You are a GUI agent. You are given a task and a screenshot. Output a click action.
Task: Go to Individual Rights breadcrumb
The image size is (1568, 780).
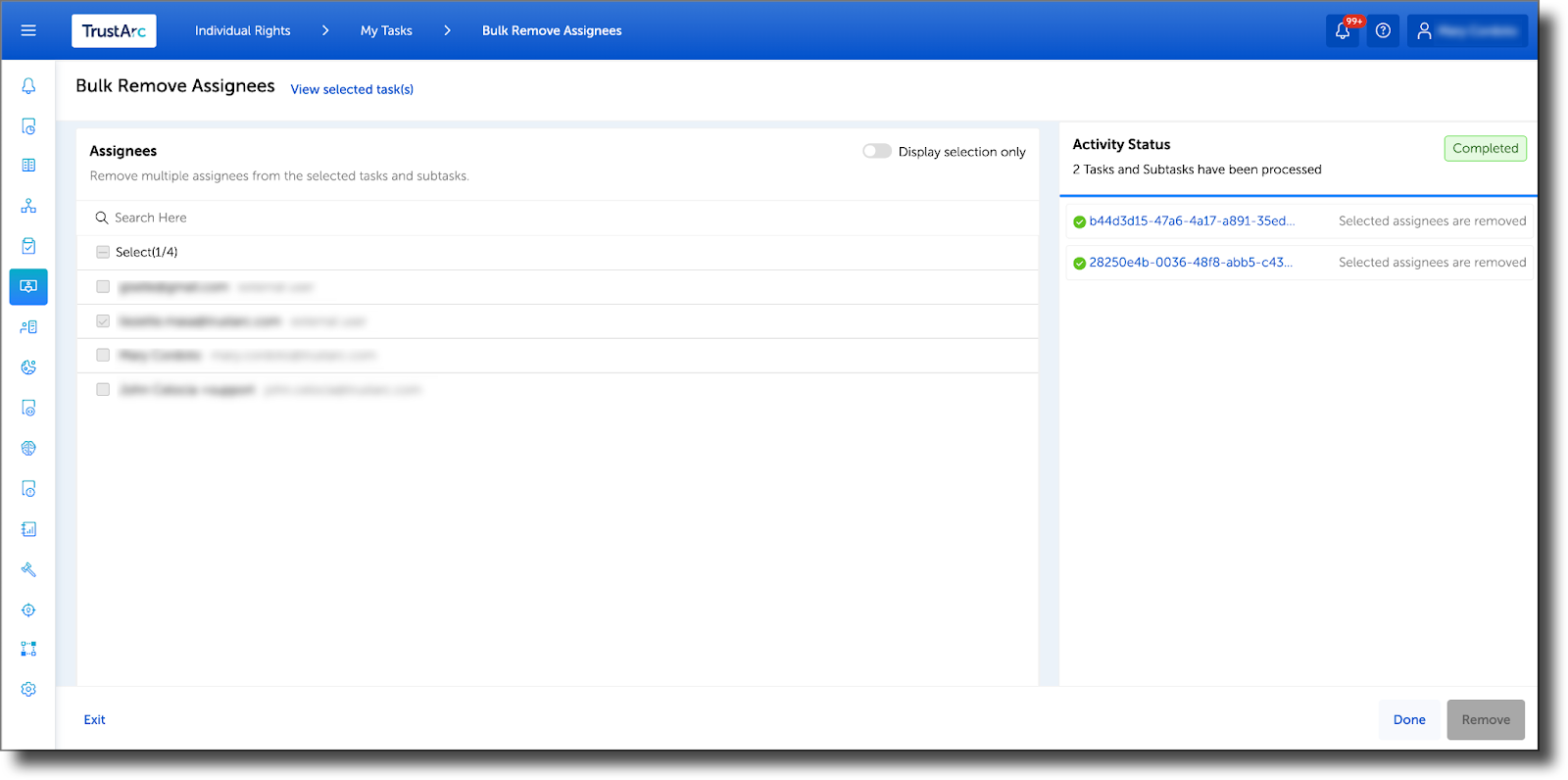tap(242, 30)
